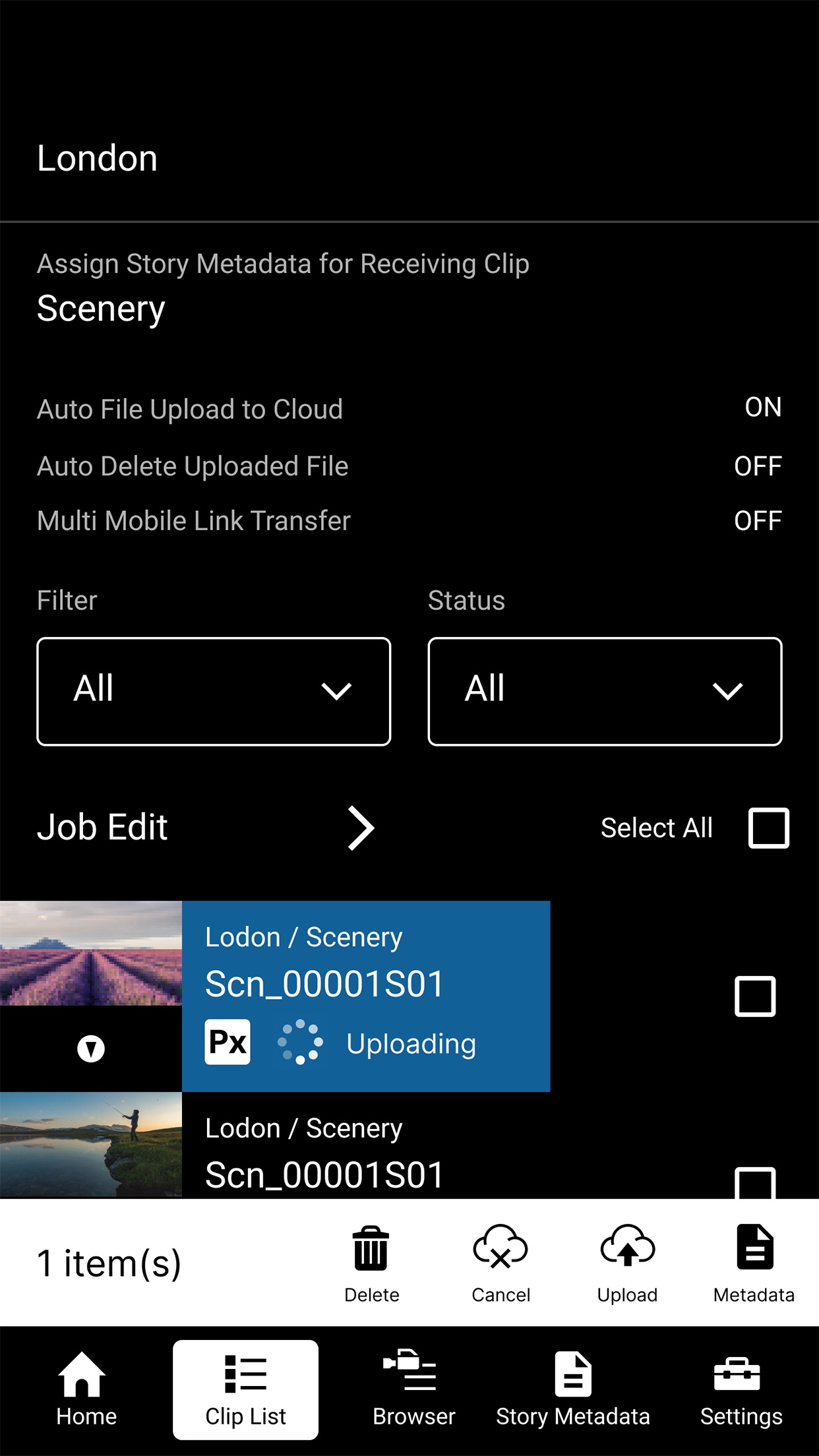Image resolution: width=819 pixels, height=1456 pixels.
Task: Tap the Upload cloud icon
Action: click(627, 1246)
